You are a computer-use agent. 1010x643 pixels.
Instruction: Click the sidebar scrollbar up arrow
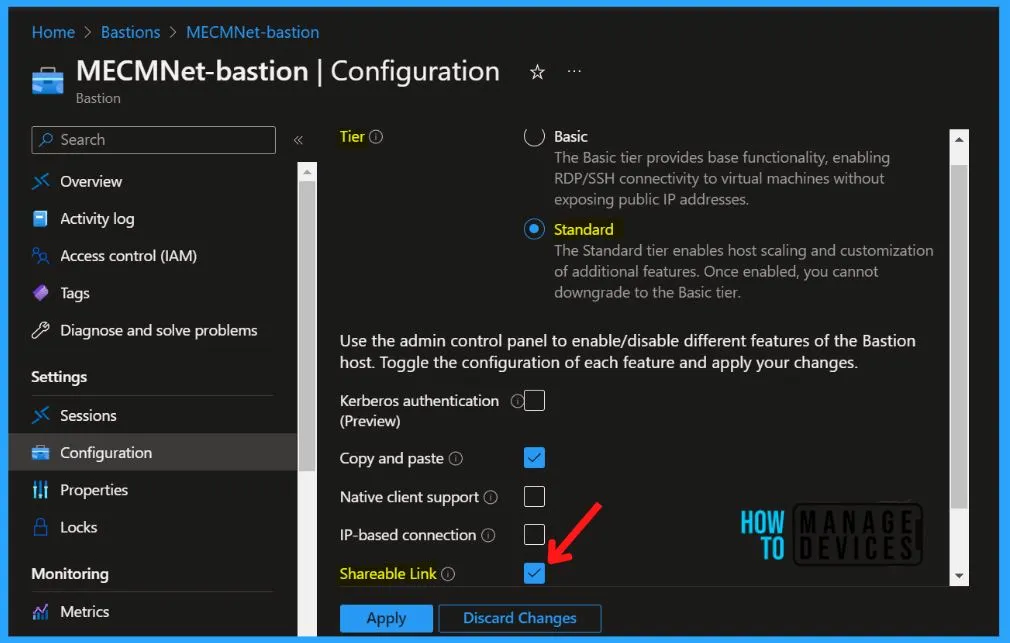pos(307,172)
